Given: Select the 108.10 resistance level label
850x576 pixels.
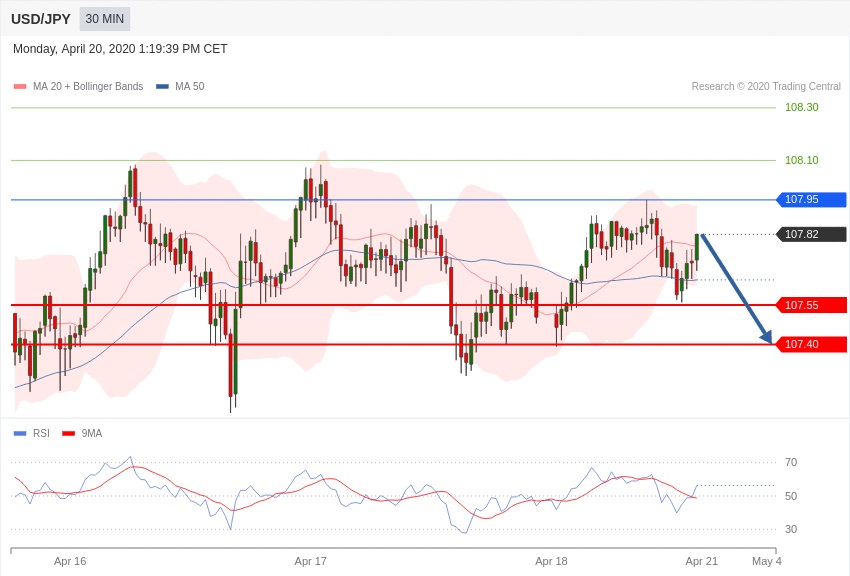Looking at the screenshot, I should [x=802, y=160].
